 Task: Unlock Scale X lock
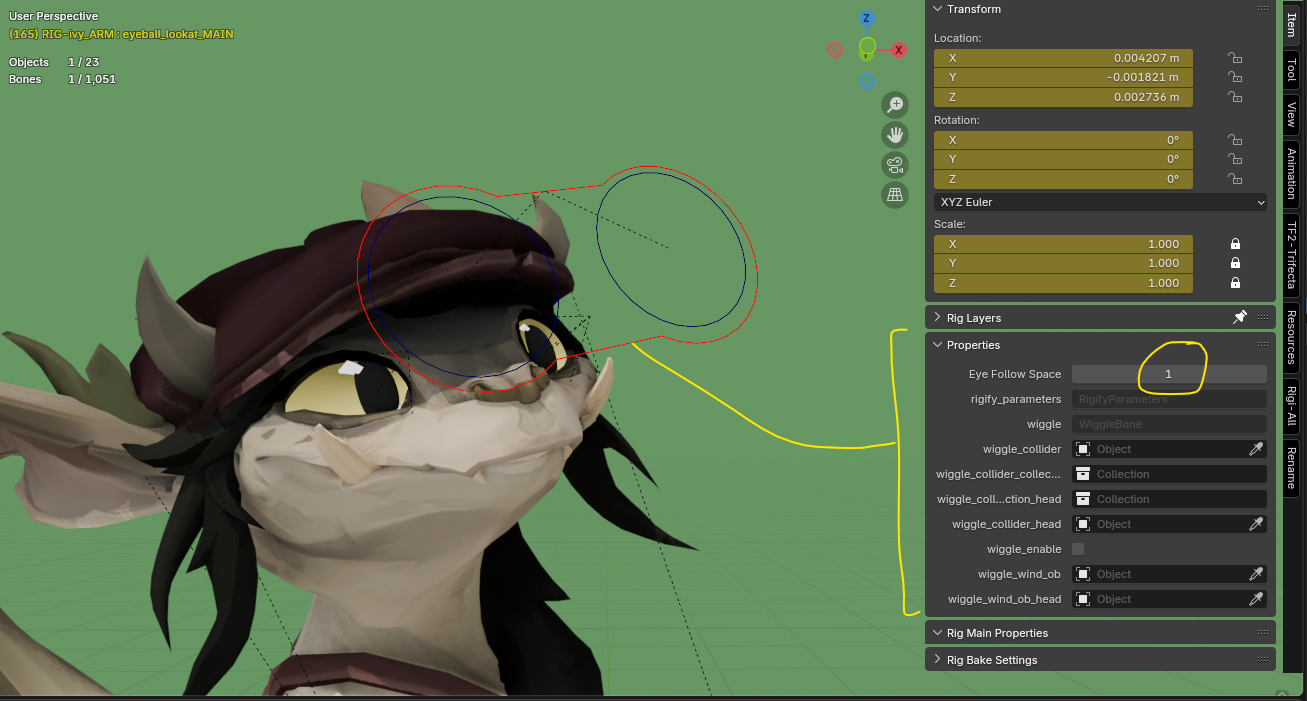1235,244
